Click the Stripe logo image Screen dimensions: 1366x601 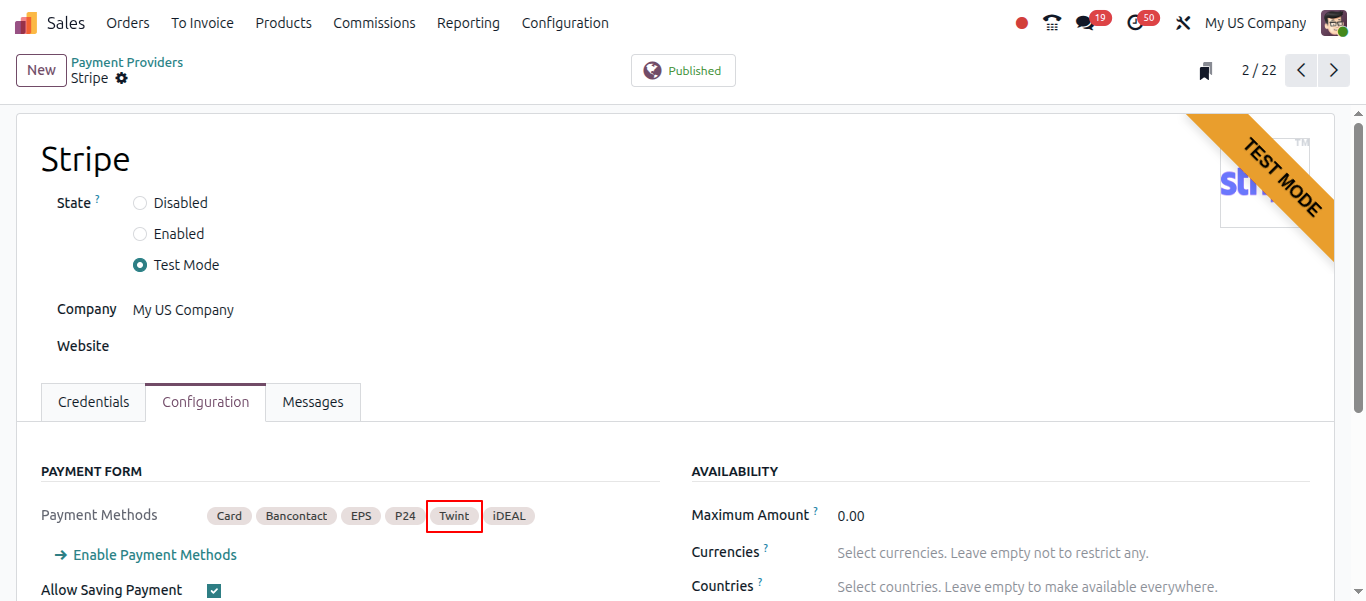(x=1265, y=183)
